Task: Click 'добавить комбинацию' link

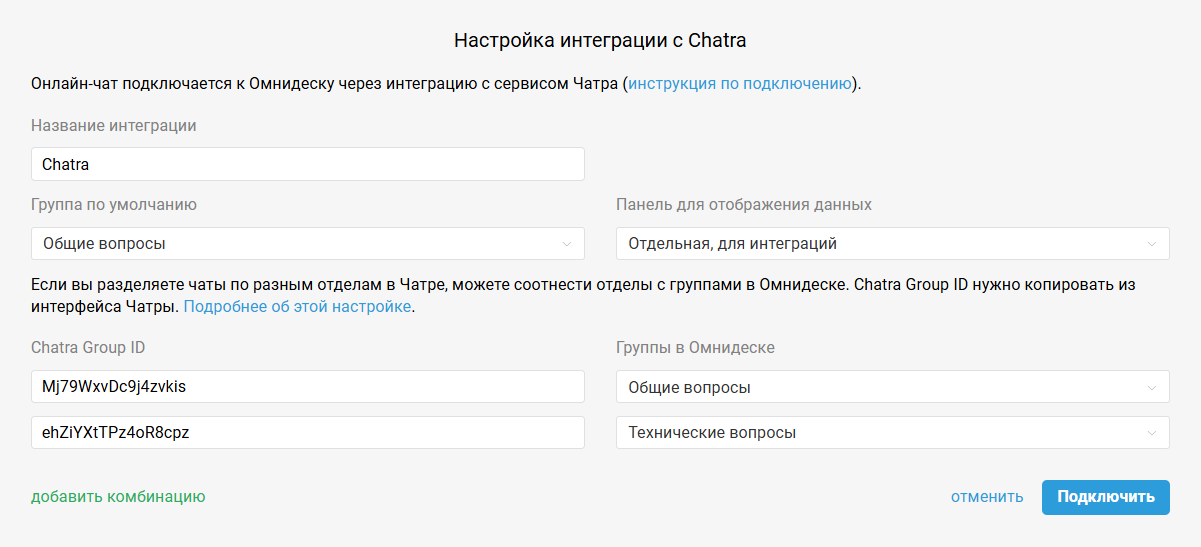Action: click(118, 497)
